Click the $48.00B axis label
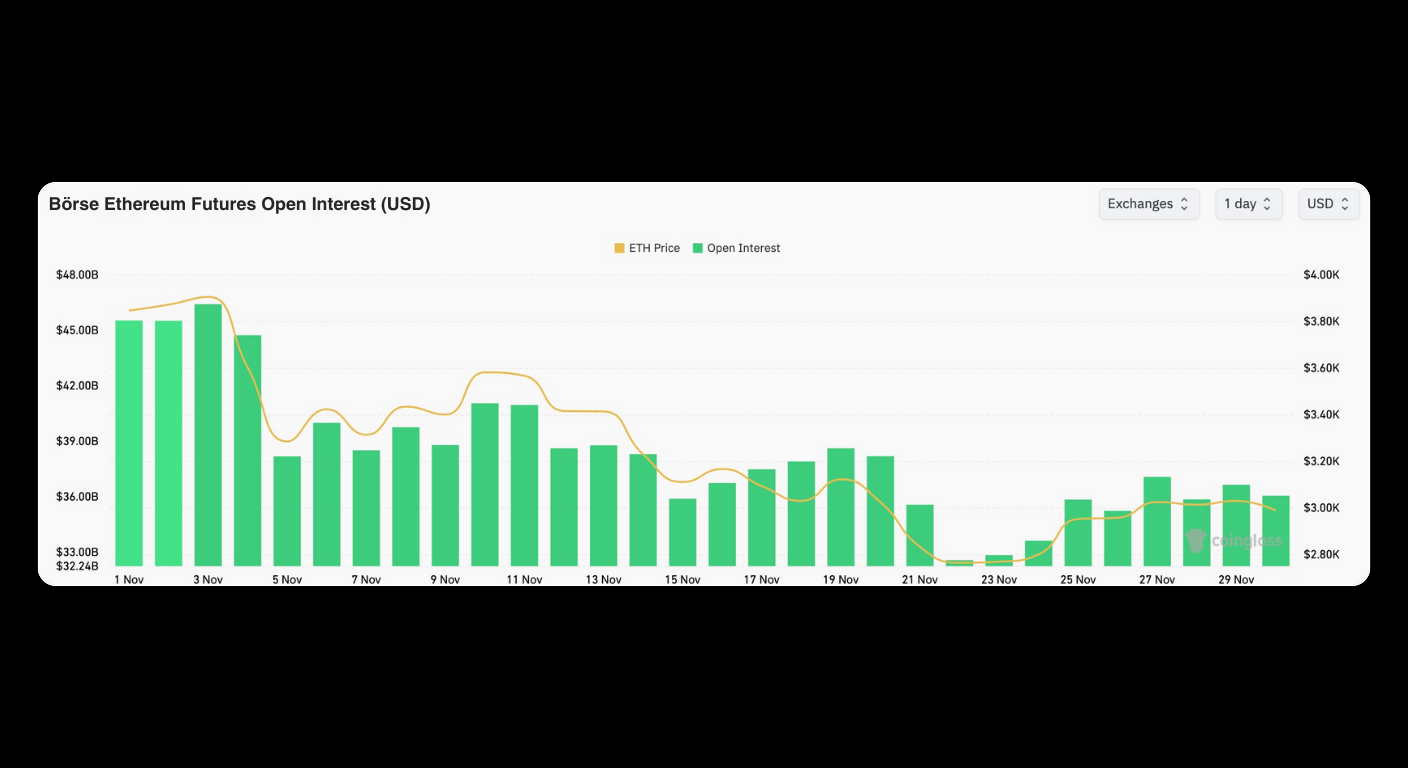The height and width of the screenshot is (768, 1408). pos(77,274)
